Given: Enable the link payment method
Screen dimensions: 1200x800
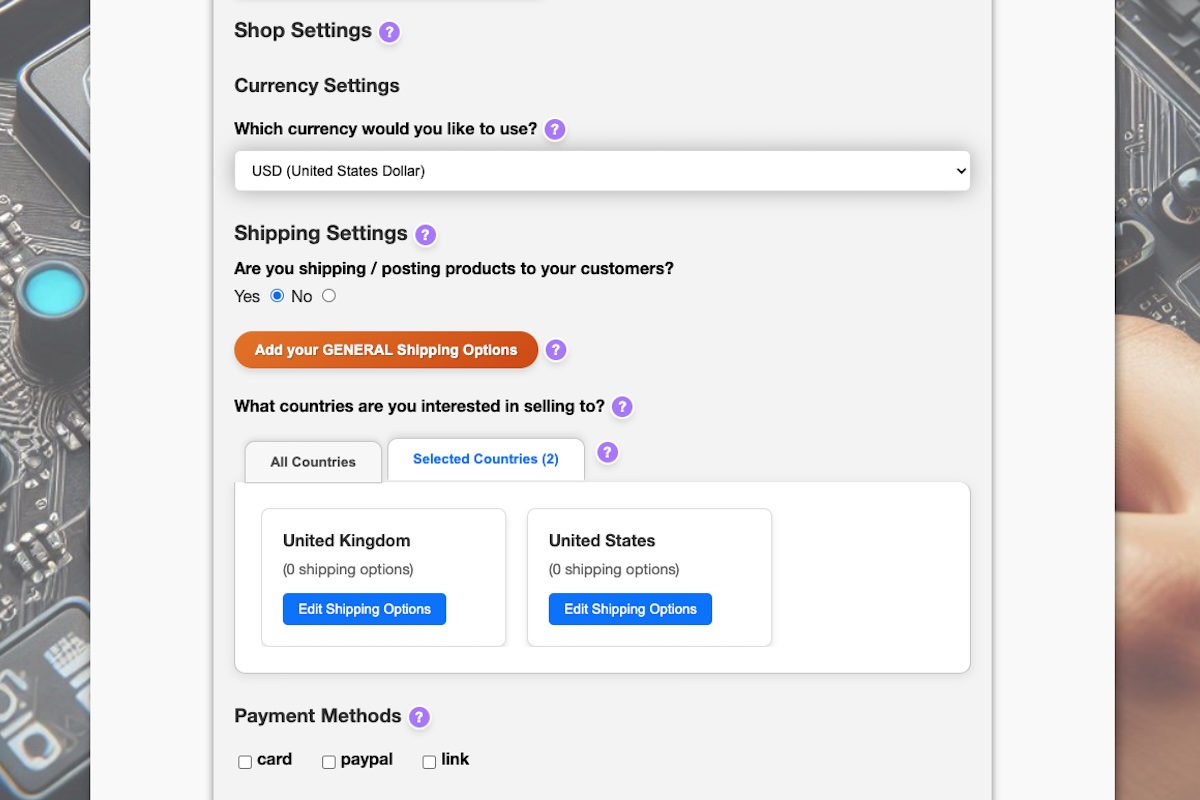Looking at the screenshot, I should coord(428,761).
